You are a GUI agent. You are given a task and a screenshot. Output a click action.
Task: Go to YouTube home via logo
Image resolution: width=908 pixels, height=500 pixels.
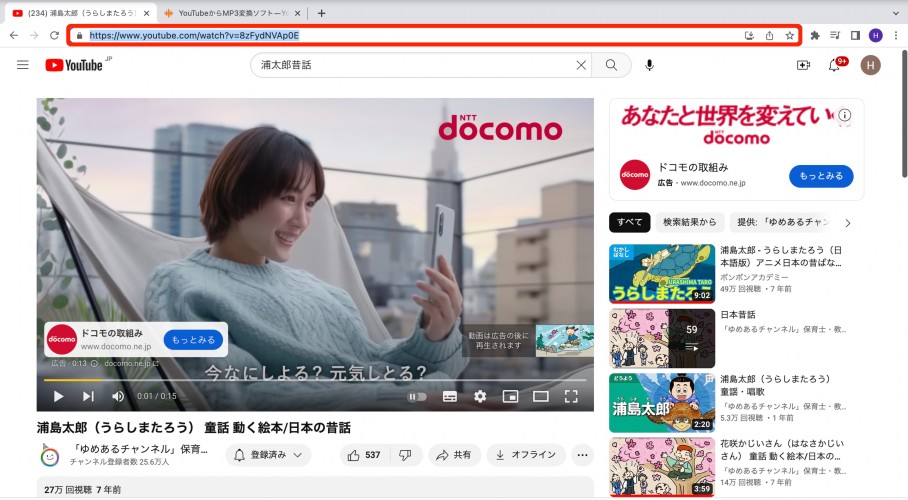pos(75,65)
